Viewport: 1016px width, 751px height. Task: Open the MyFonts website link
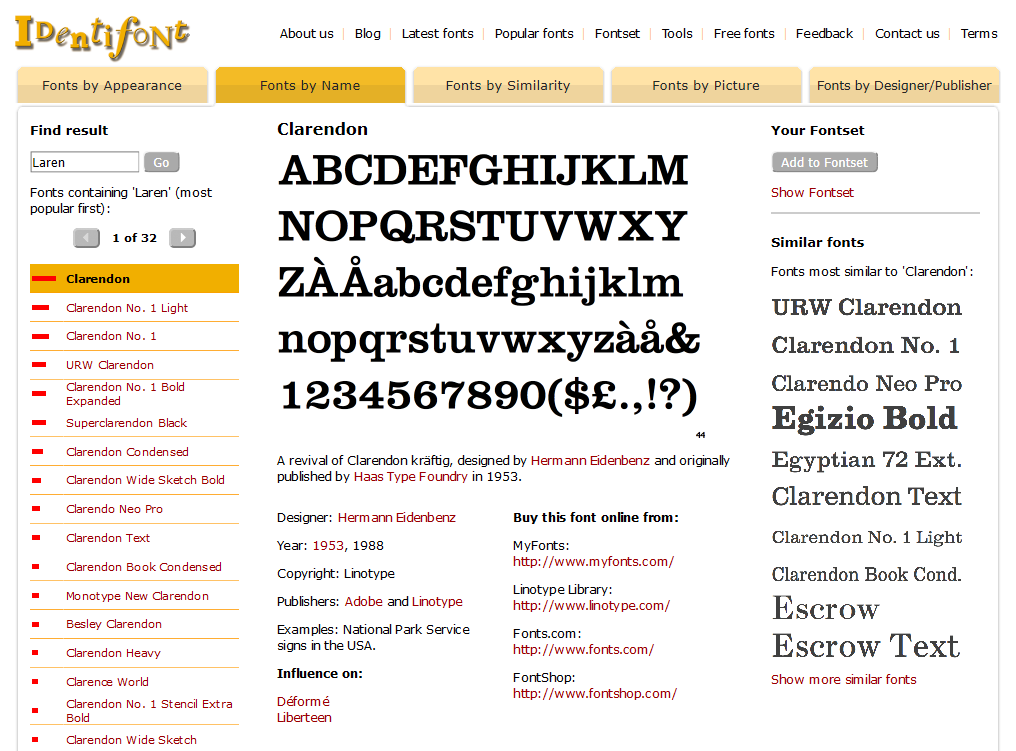(594, 562)
